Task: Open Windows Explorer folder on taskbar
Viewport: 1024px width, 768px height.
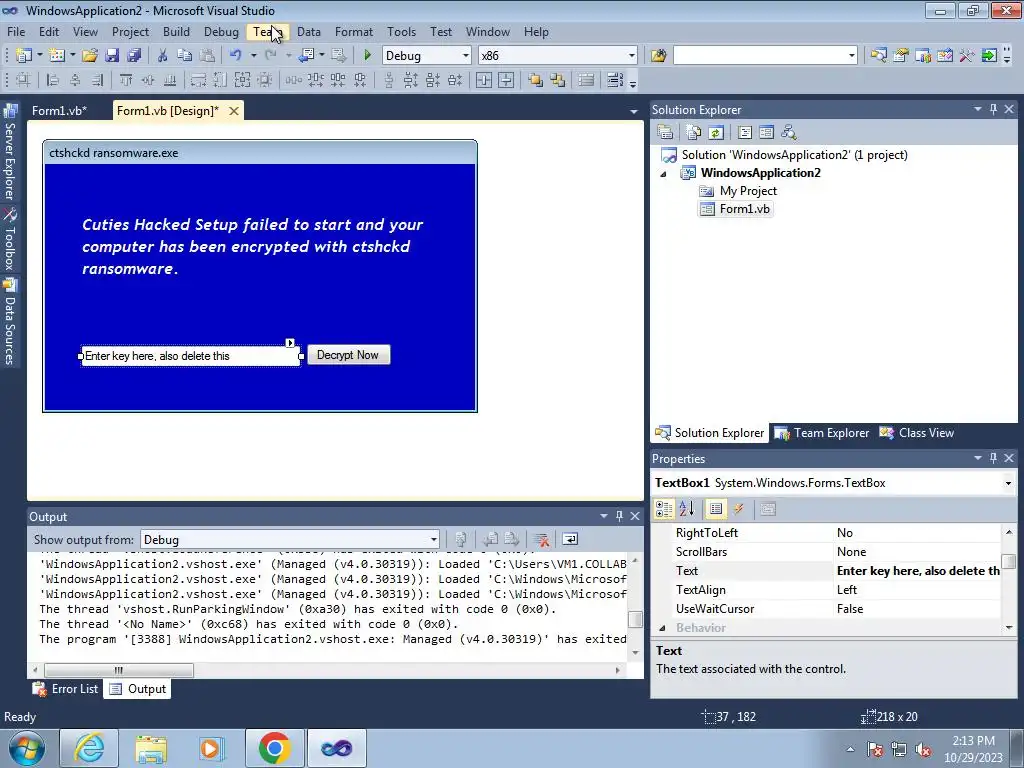Action: point(151,748)
